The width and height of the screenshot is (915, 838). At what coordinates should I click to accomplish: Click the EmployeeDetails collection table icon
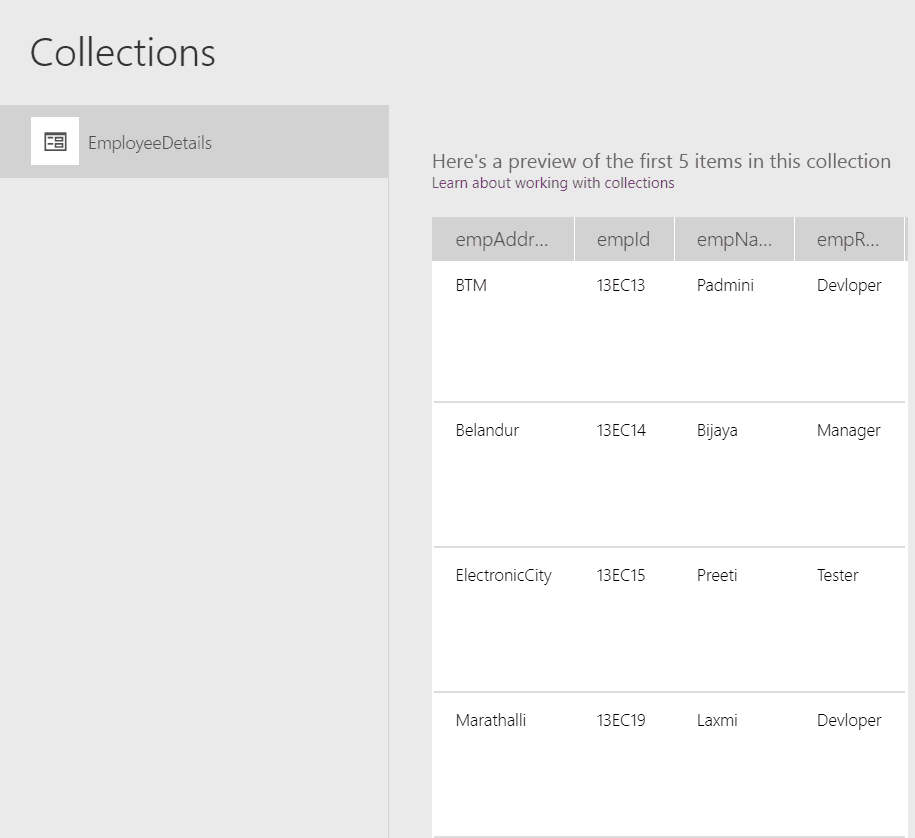click(54, 141)
